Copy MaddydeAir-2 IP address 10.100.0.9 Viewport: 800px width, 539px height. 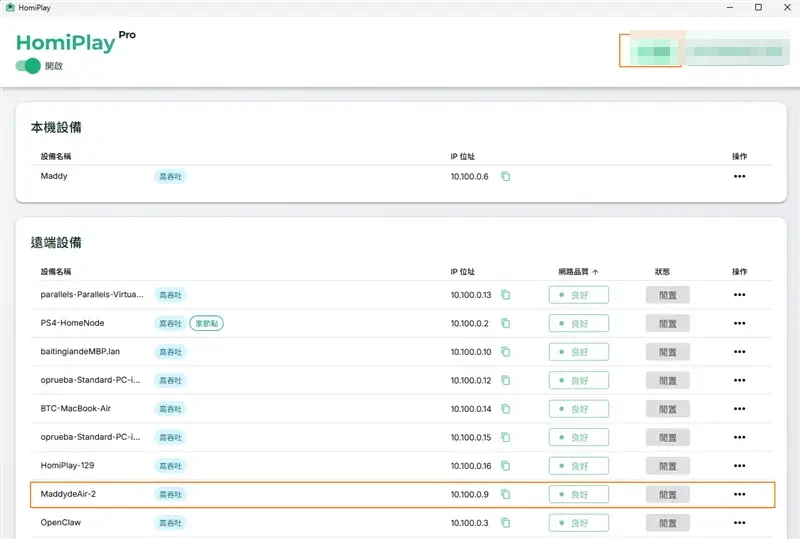(x=505, y=494)
